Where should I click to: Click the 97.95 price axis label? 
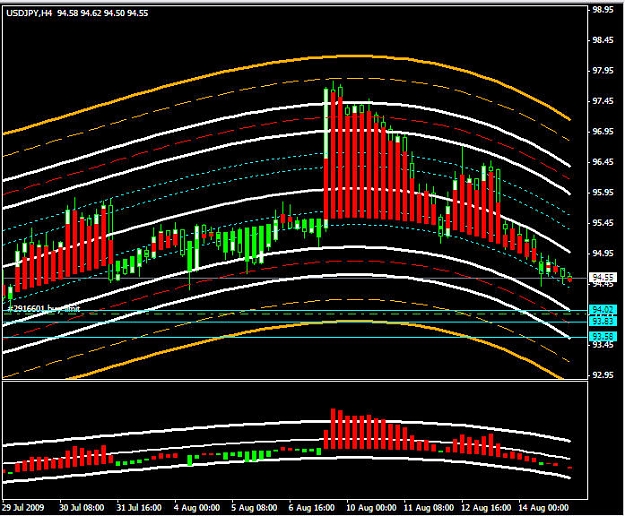pos(603,71)
